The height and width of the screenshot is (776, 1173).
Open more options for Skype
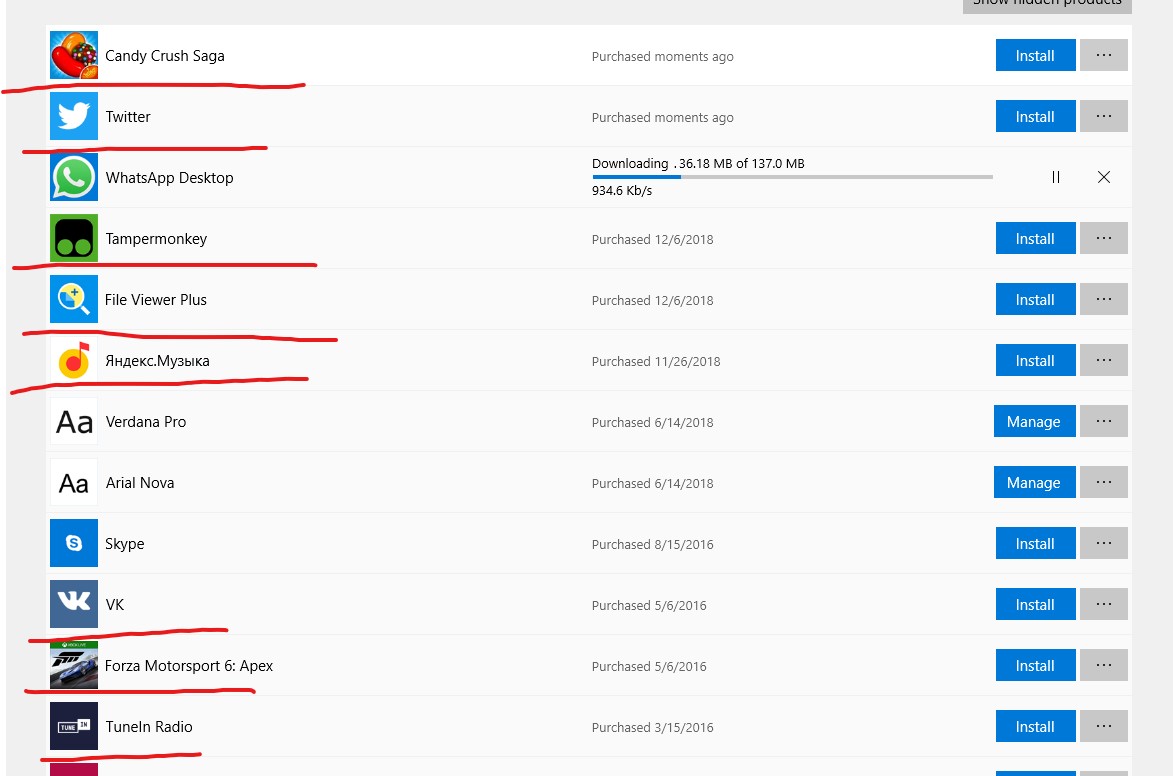(x=1103, y=543)
